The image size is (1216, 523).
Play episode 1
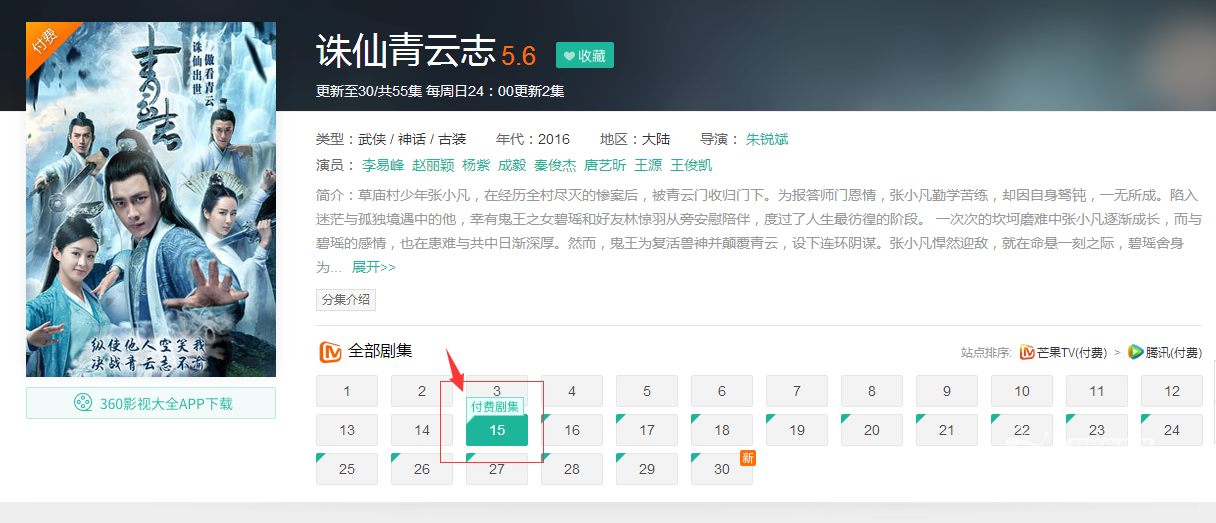click(x=347, y=391)
